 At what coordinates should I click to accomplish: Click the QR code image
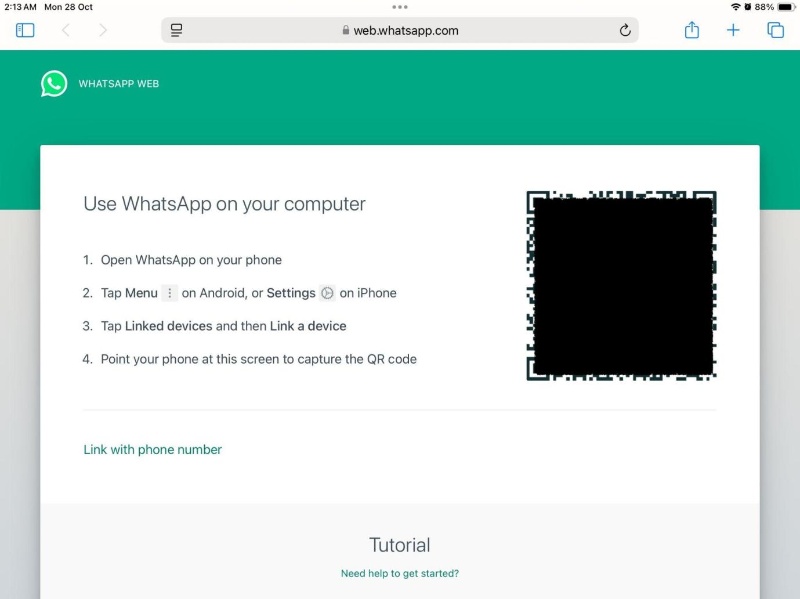621,286
